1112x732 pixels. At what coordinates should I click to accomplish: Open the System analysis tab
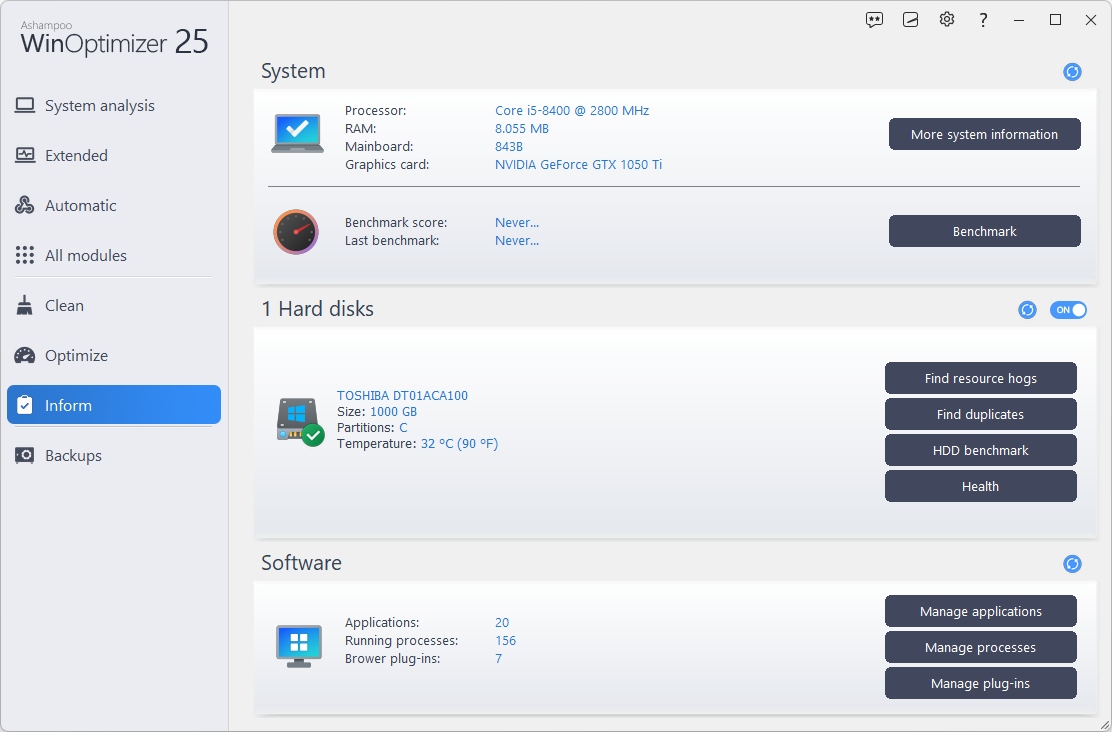(x=99, y=106)
